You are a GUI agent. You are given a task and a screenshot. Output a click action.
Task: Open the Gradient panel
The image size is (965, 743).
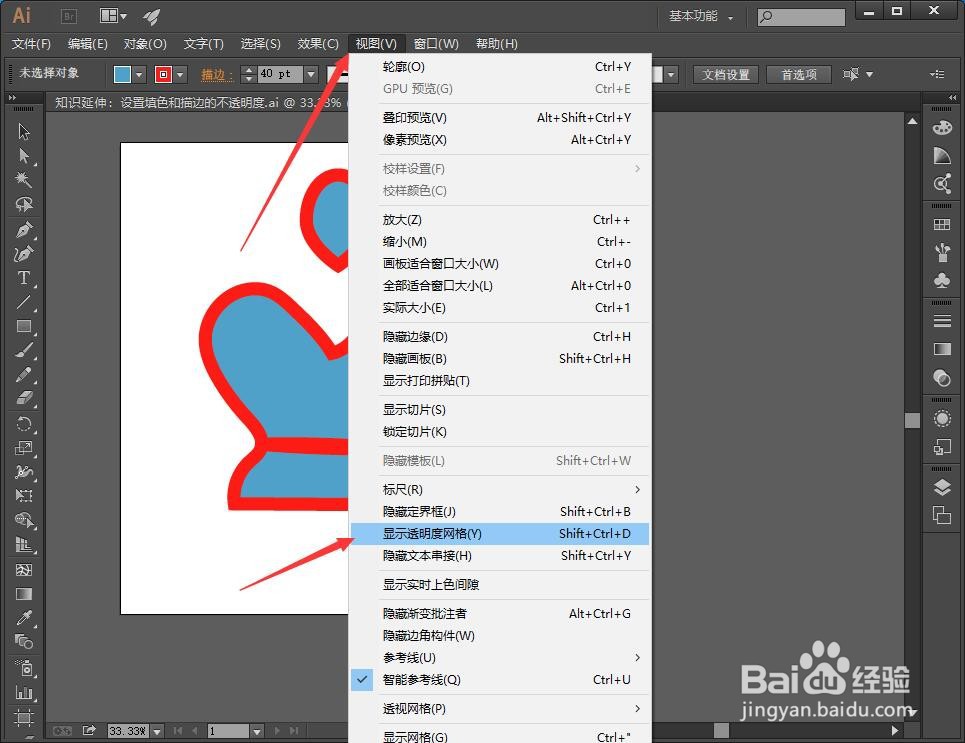point(942,347)
